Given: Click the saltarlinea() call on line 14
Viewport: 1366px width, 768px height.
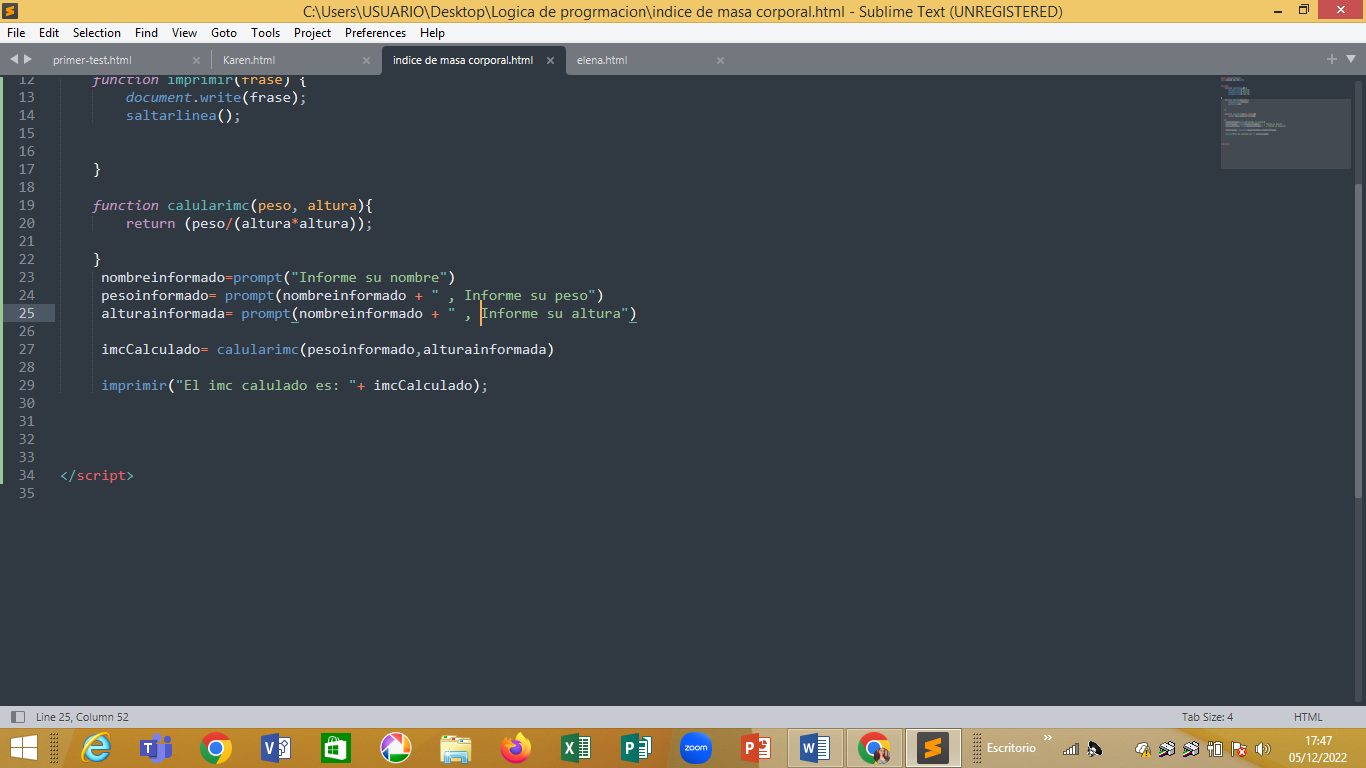Looking at the screenshot, I should (x=184, y=115).
